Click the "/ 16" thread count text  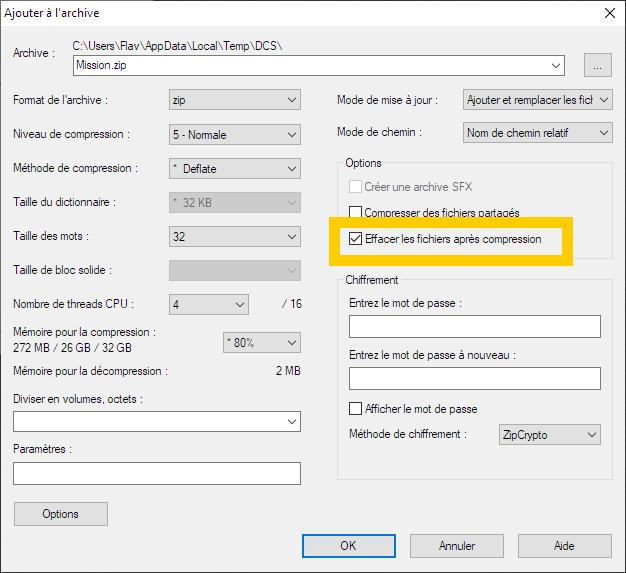(292, 304)
